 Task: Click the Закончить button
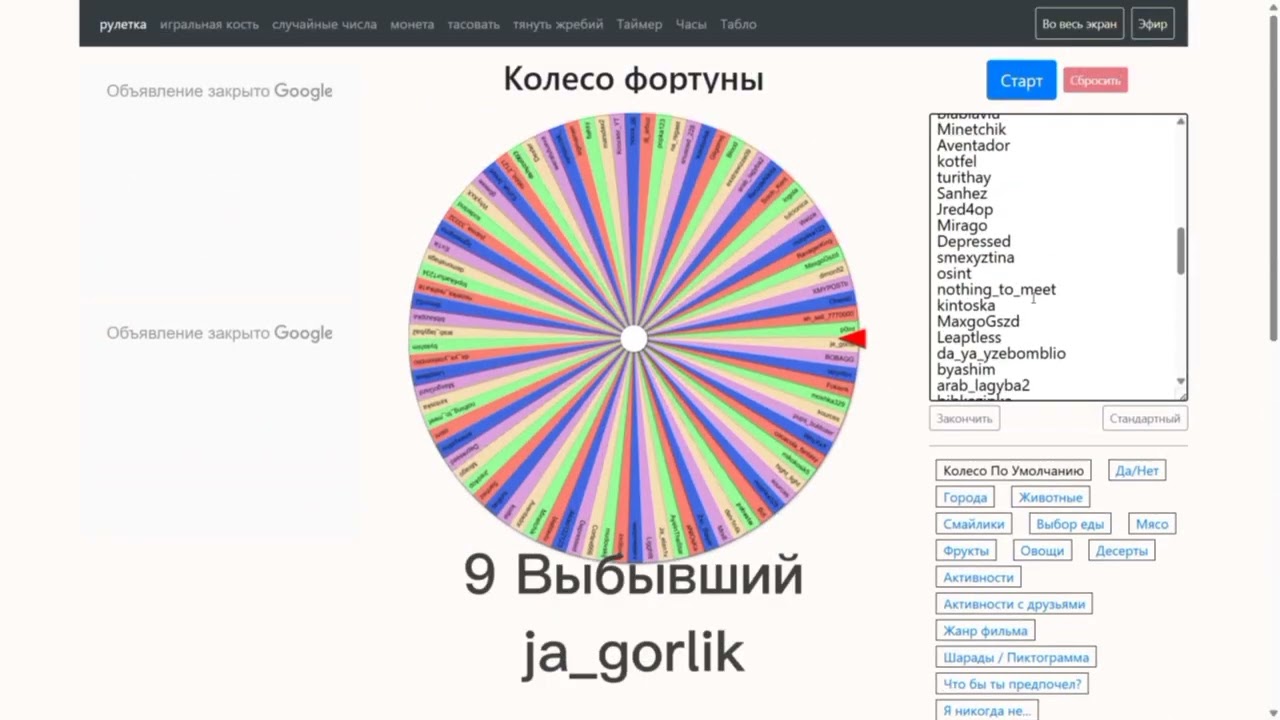[x=964, y=418]
